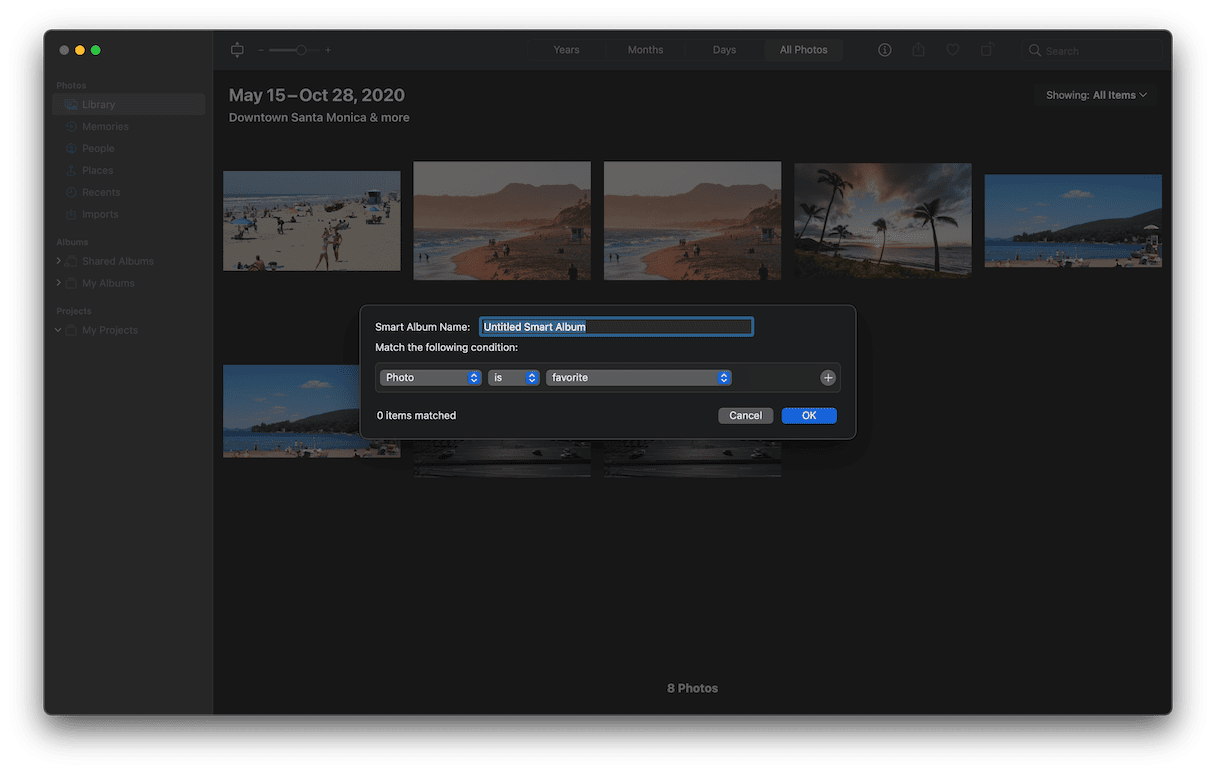This screenshot has width=1216, height=773.
Task: Click the Cancel button in dialog
Action: tap(745, 416)
